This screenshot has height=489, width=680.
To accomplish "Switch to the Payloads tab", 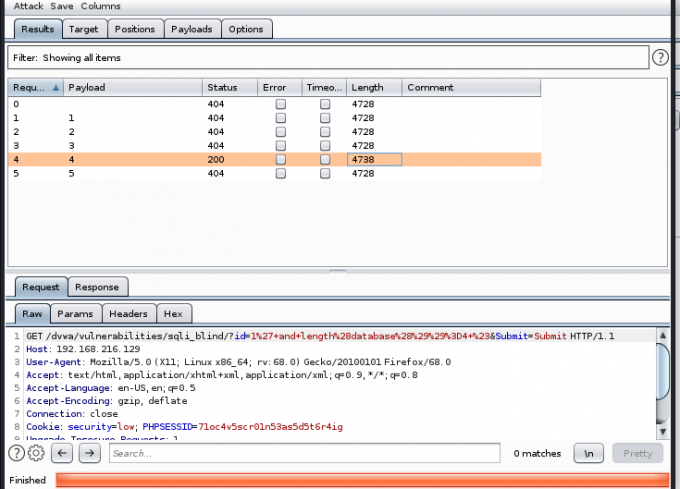I will (x=192, y=29).
